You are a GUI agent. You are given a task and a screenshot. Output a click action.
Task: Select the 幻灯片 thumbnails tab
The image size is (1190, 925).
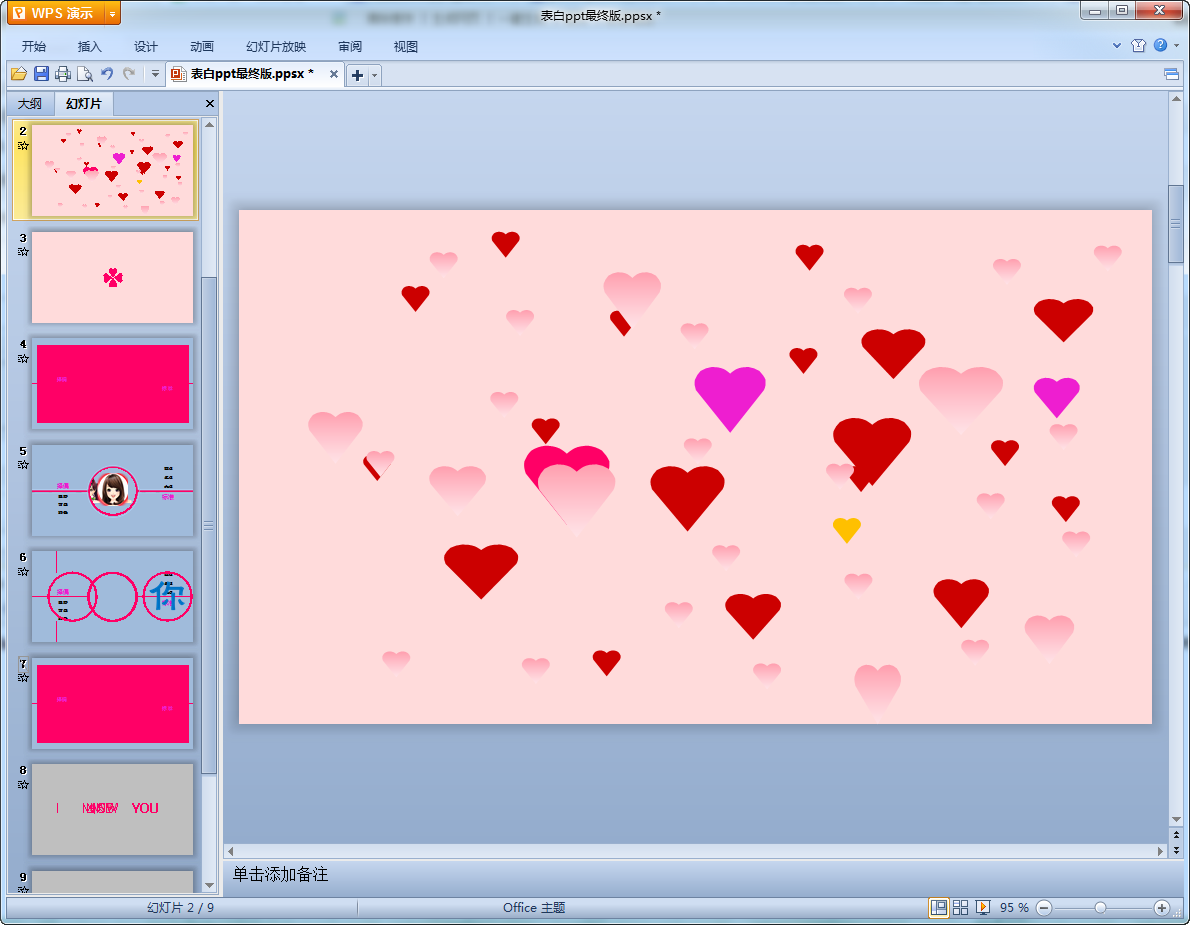[83, 103]
